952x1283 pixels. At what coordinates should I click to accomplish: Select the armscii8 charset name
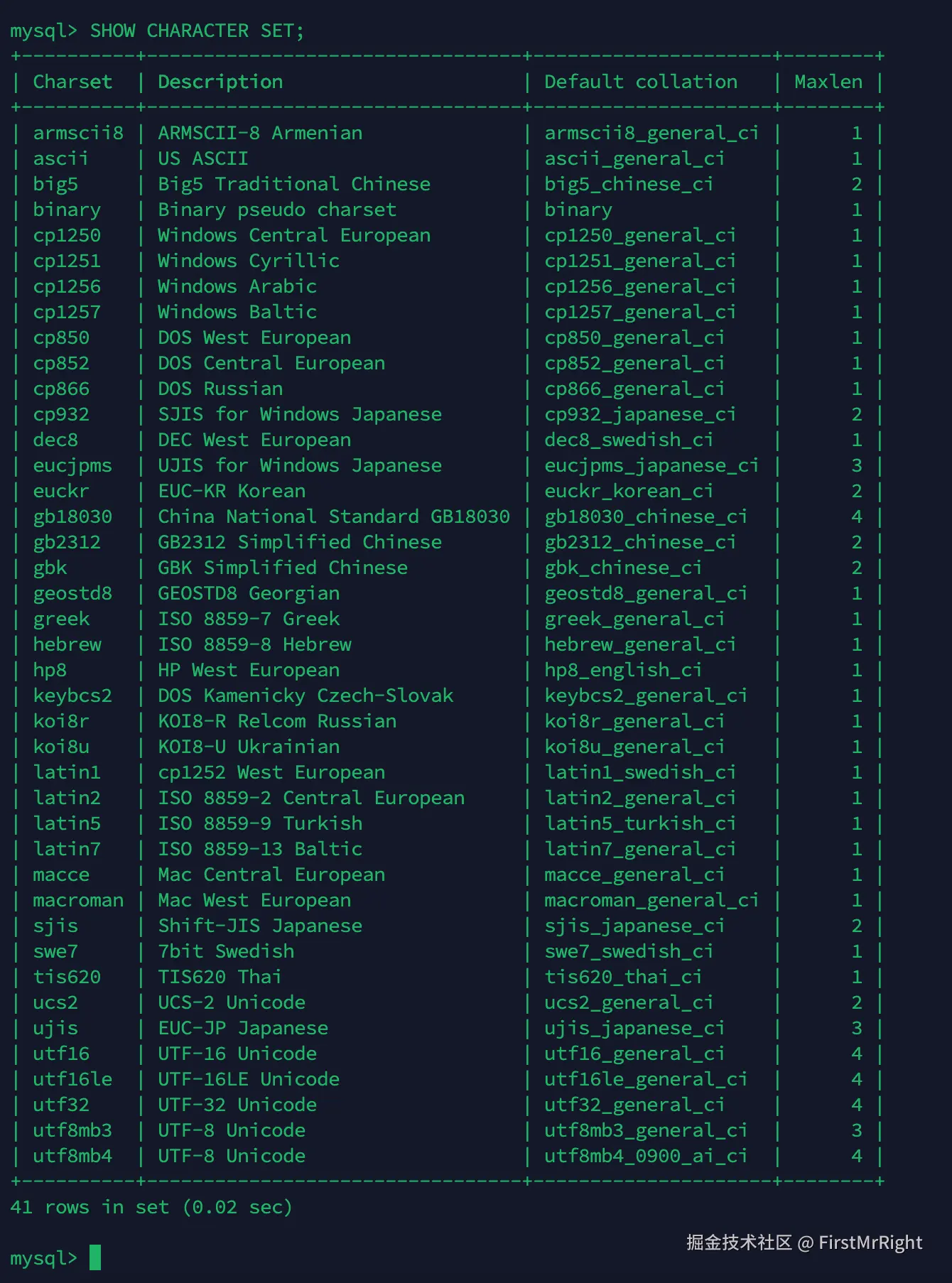(x=78, y=134)
